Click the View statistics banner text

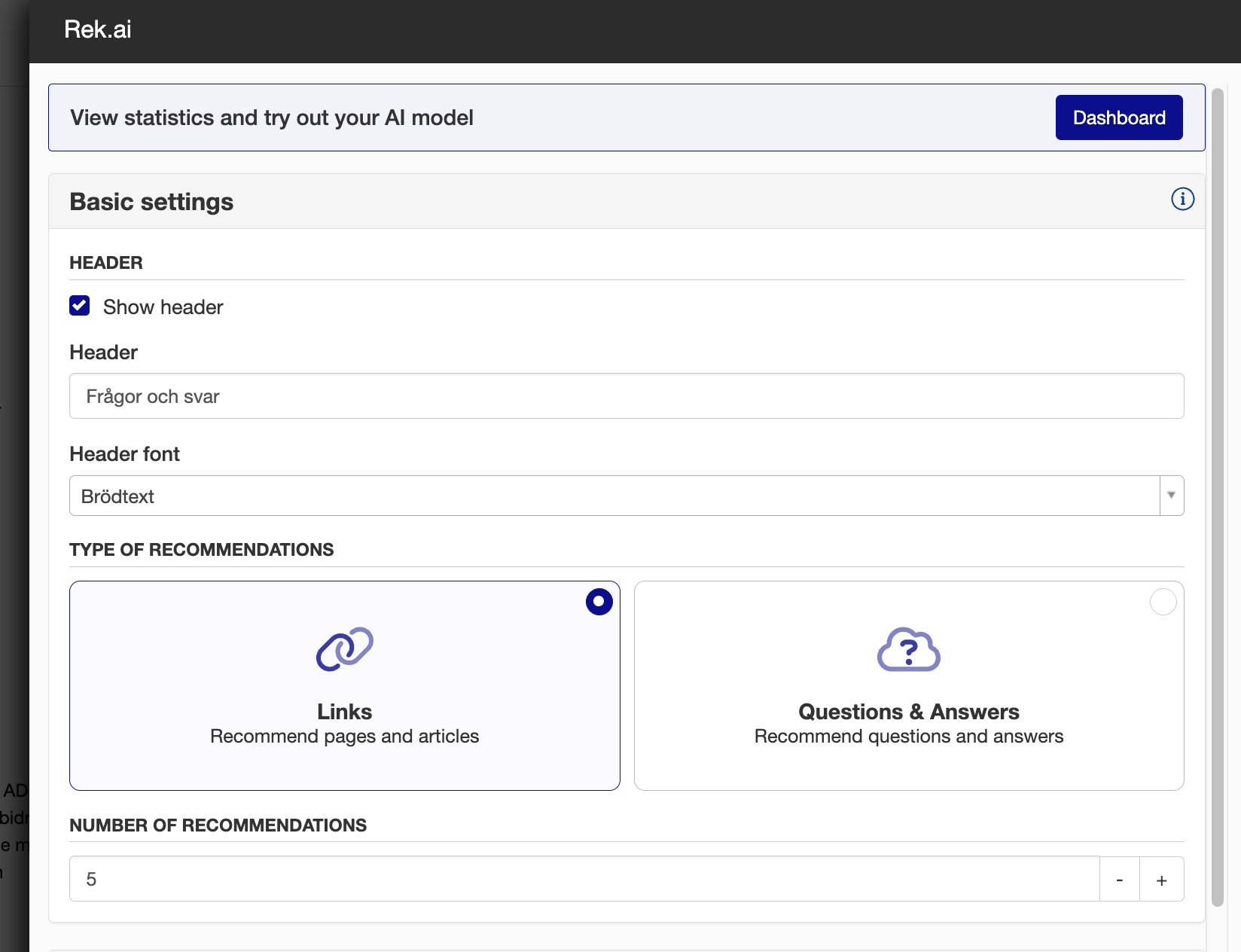click(x=272, y=118)
